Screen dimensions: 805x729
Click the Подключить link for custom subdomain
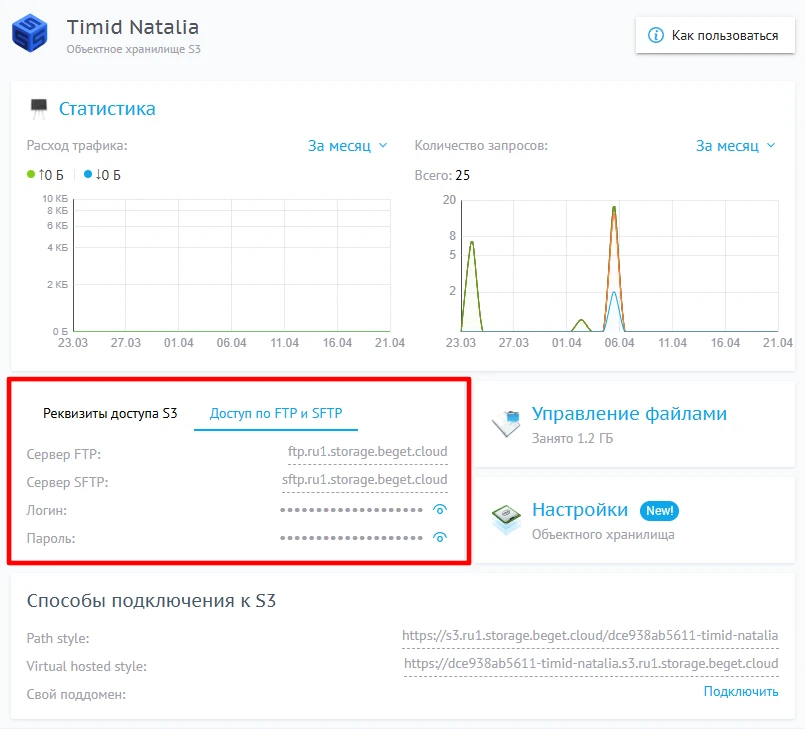pyautogui.click(x=740, y=692)
